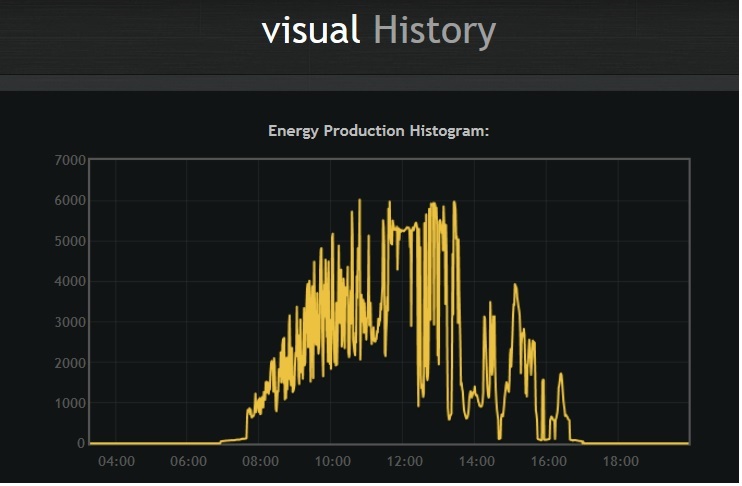Click the 3000 y-axis label
Image resolution: width=742 pixels, height=486 pixels.
pyautogui.click(x=70, y=322)
